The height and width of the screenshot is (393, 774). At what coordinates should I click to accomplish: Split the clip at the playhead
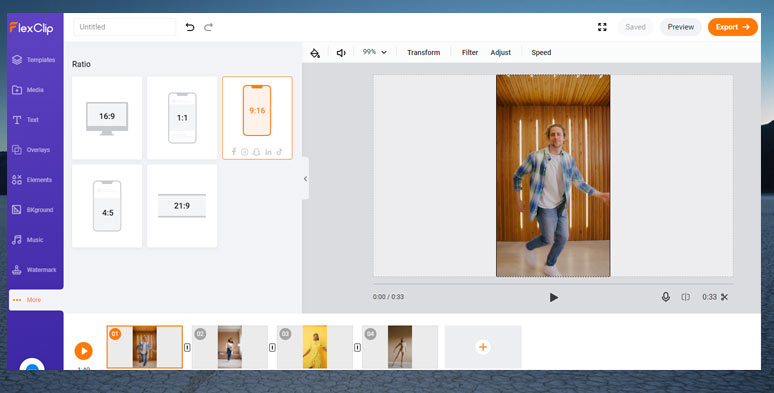point(686,297)
